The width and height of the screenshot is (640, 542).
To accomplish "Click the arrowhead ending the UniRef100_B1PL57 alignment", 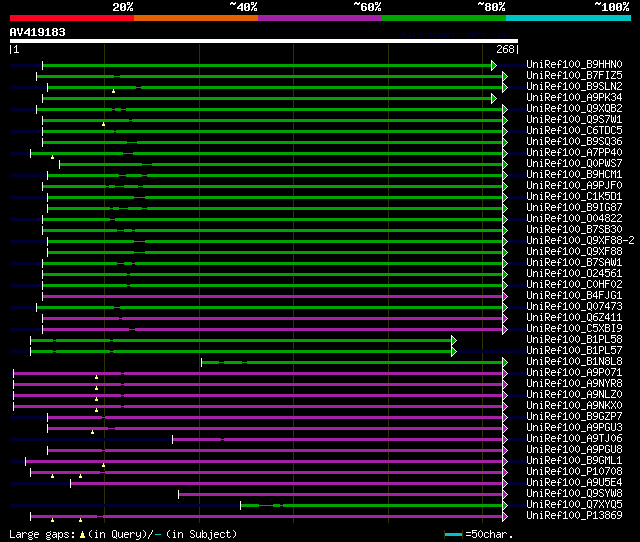I will (x=454, y=351).
